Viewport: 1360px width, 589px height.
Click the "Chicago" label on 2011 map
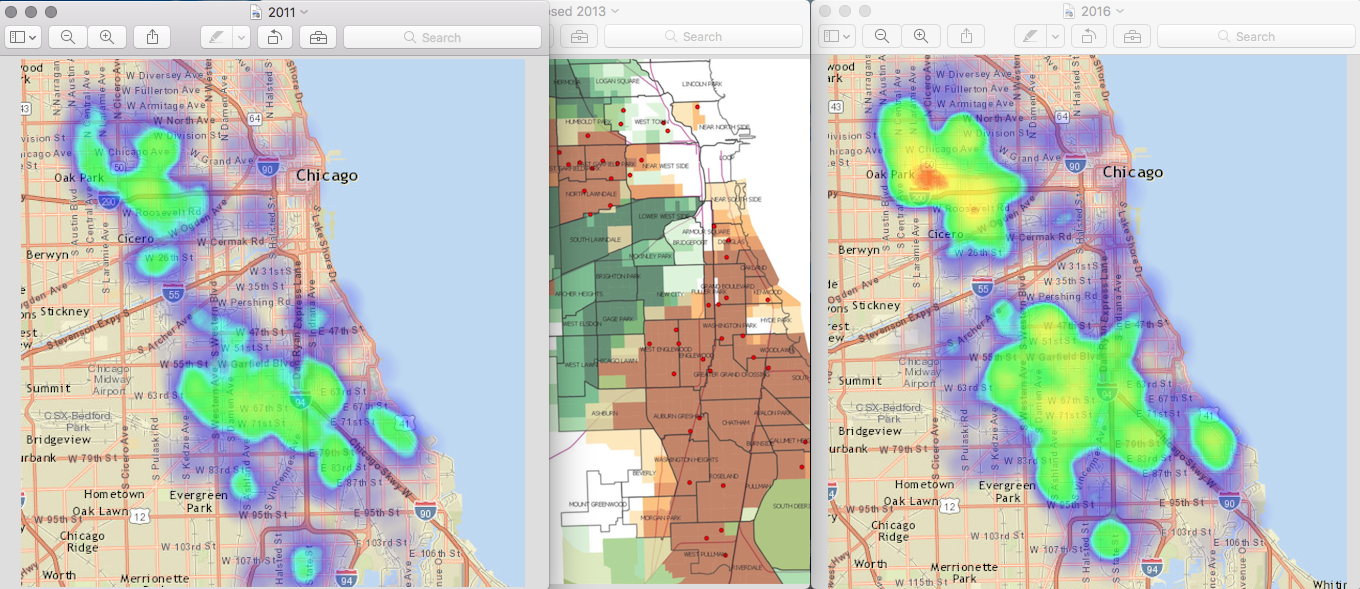tap(326, 175)
